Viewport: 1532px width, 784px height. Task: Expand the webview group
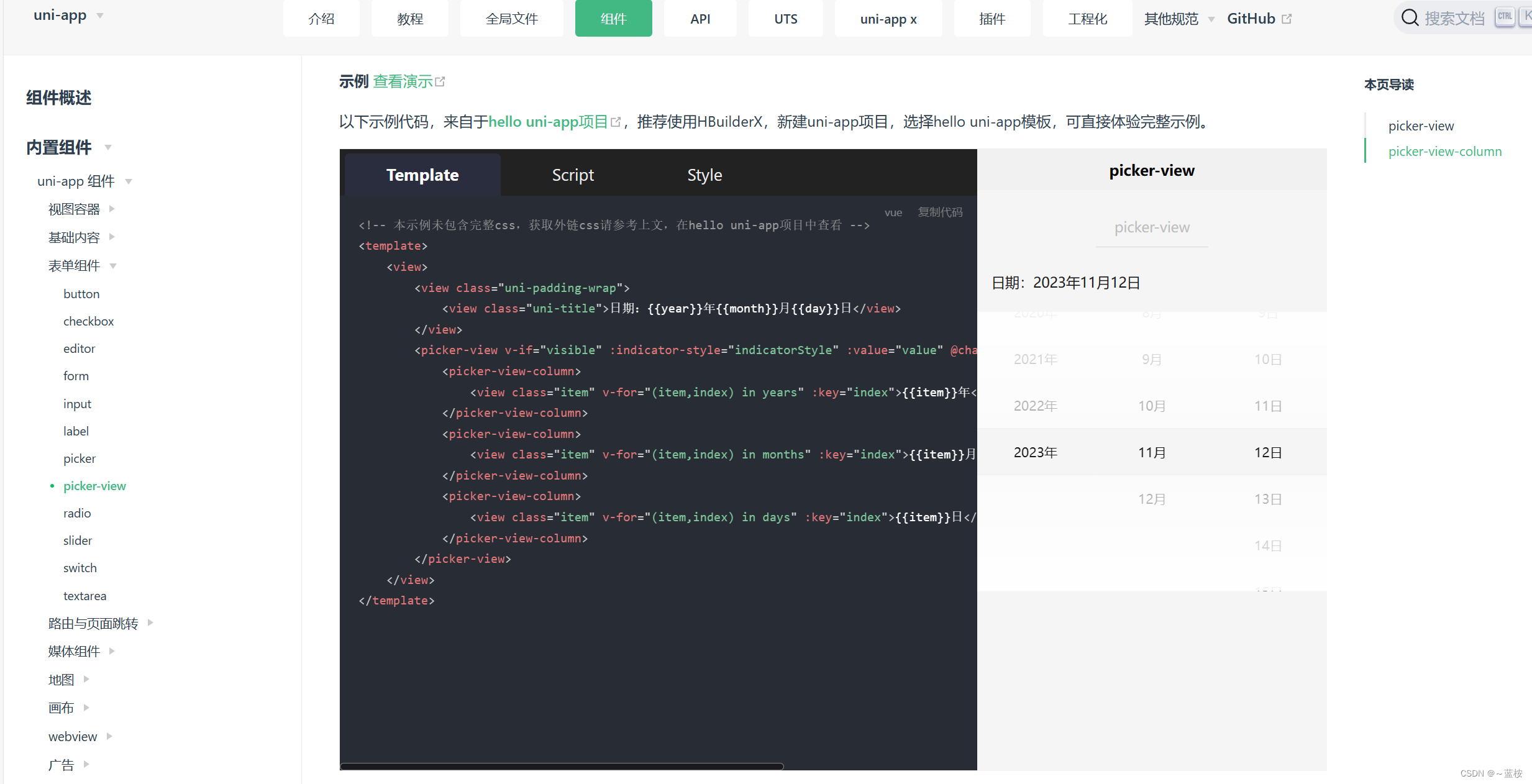point(109,736)
